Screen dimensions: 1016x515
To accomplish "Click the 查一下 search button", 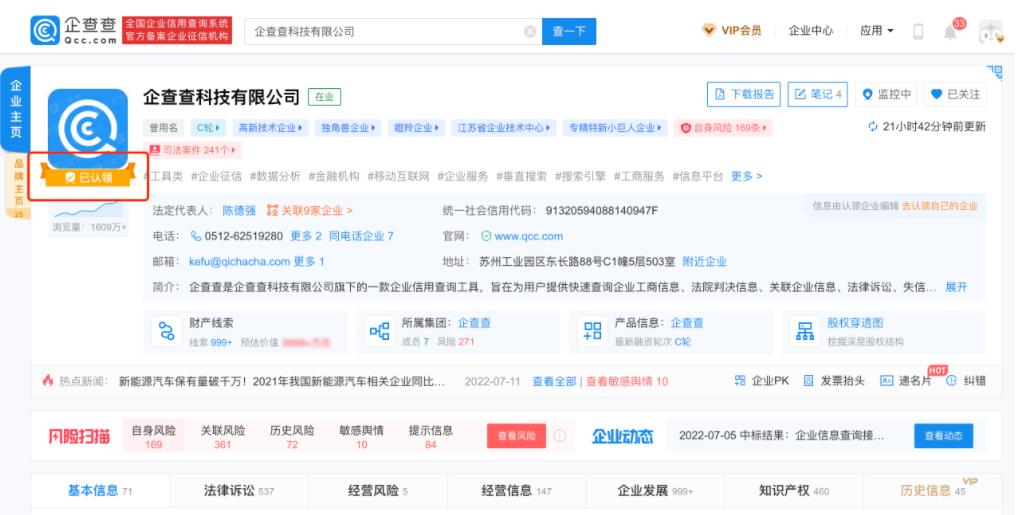I will [569, 31].
